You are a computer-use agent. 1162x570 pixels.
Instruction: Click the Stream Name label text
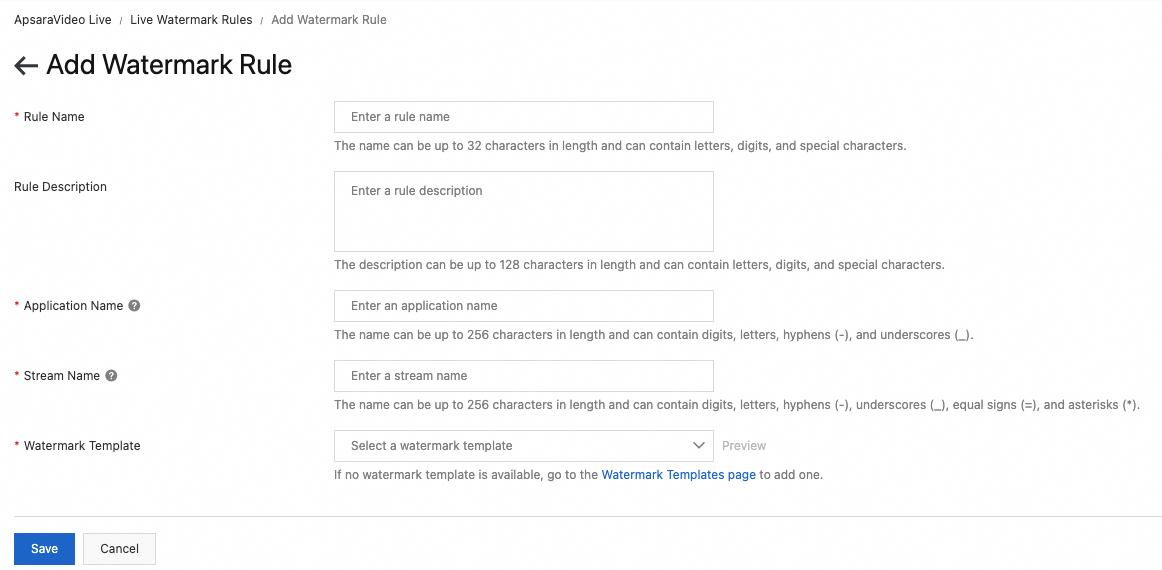click(62, 376)
